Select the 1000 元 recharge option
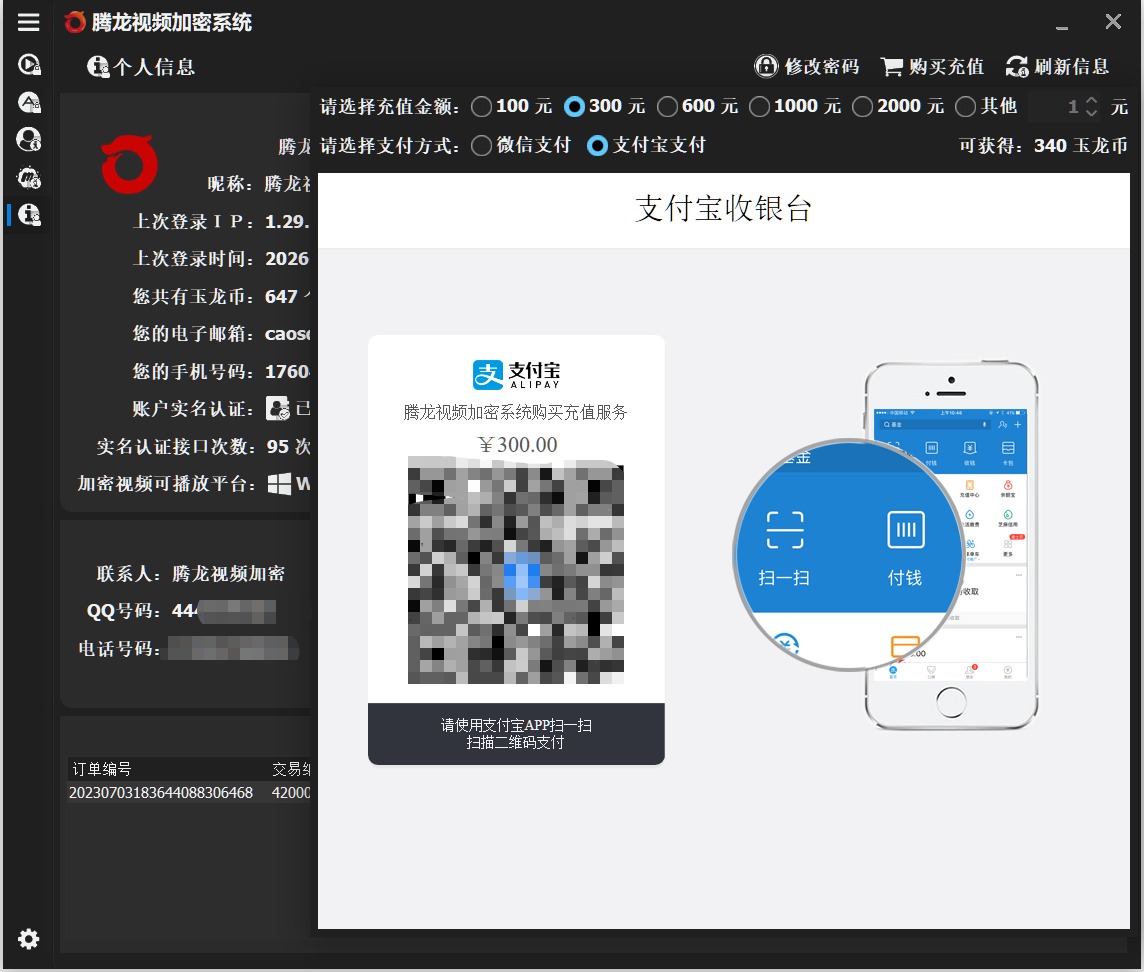1144x972 pixels. [760, 107]
